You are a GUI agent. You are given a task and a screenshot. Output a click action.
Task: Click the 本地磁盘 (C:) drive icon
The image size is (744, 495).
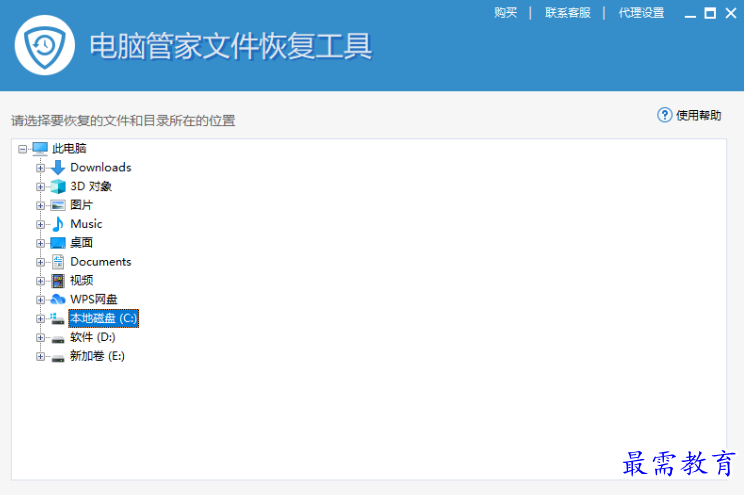tap(58, 319)
